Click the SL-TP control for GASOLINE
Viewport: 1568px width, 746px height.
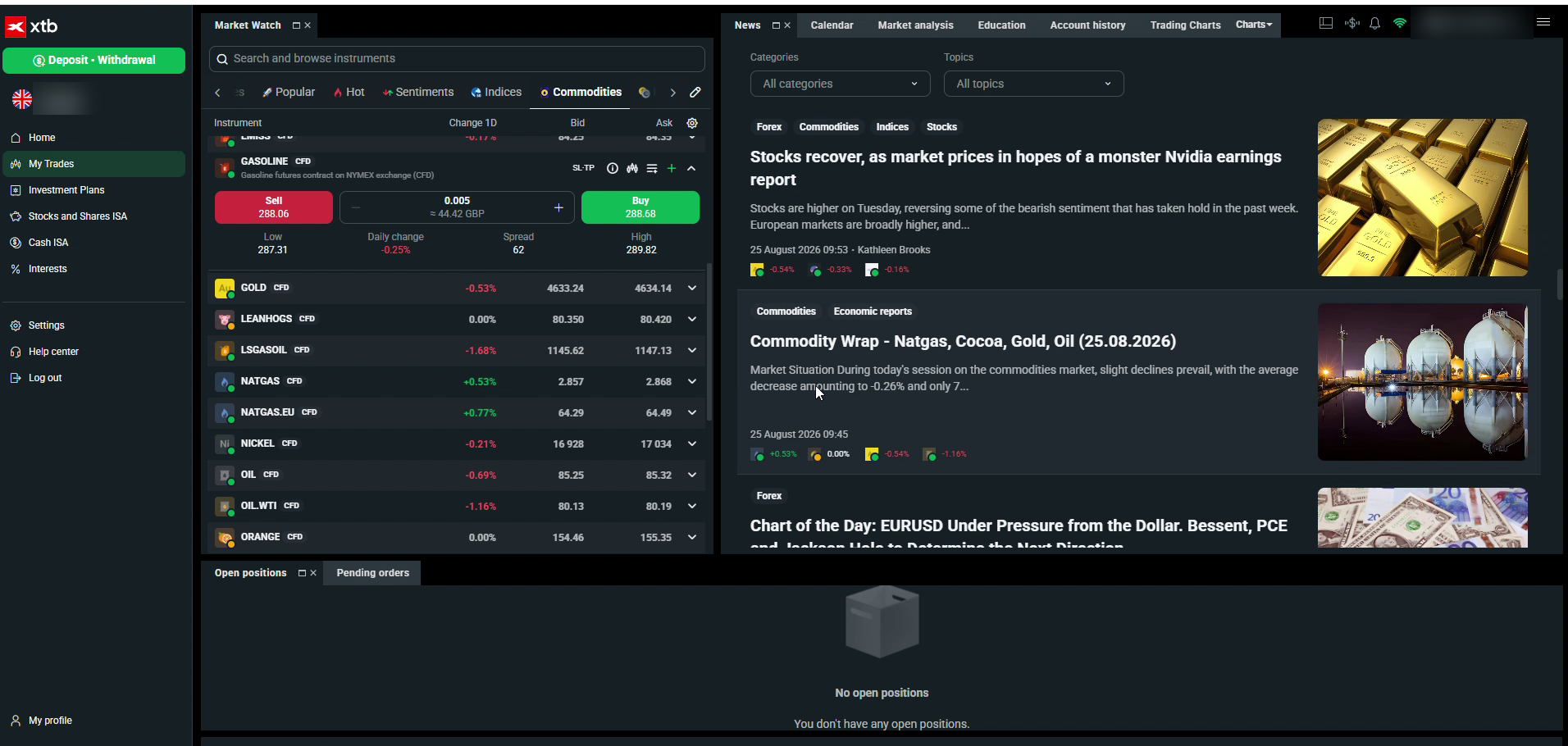[583, 168]
